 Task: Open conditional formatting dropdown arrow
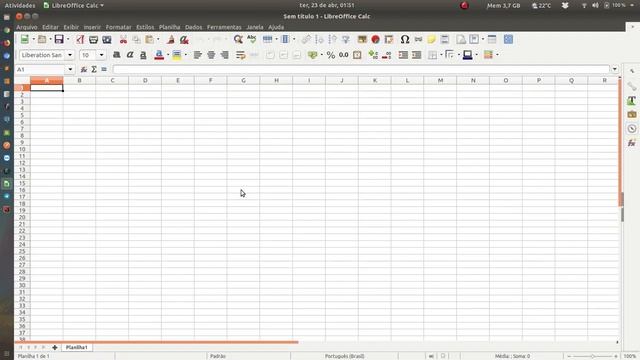[x=497, y=55]
